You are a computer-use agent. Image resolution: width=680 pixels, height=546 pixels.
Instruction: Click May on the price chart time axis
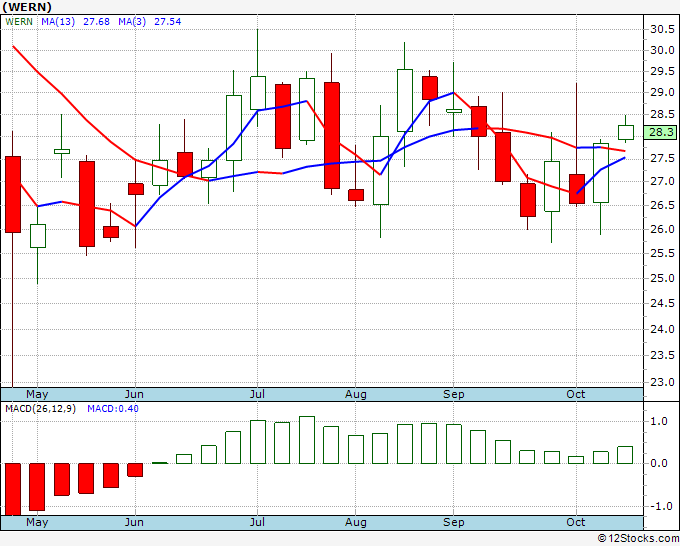coord(37,395)
